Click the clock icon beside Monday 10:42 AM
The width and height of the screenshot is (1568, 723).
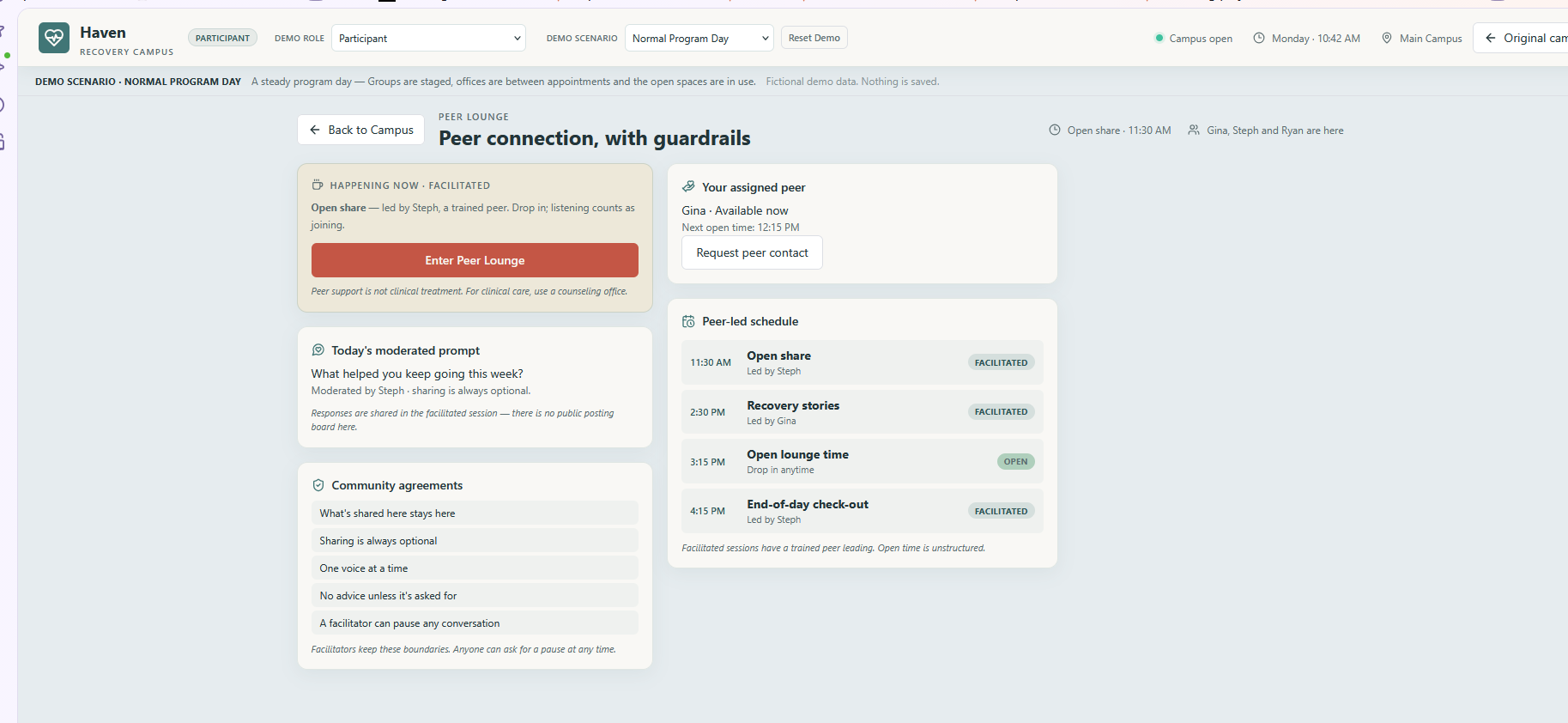point(1259,38)
